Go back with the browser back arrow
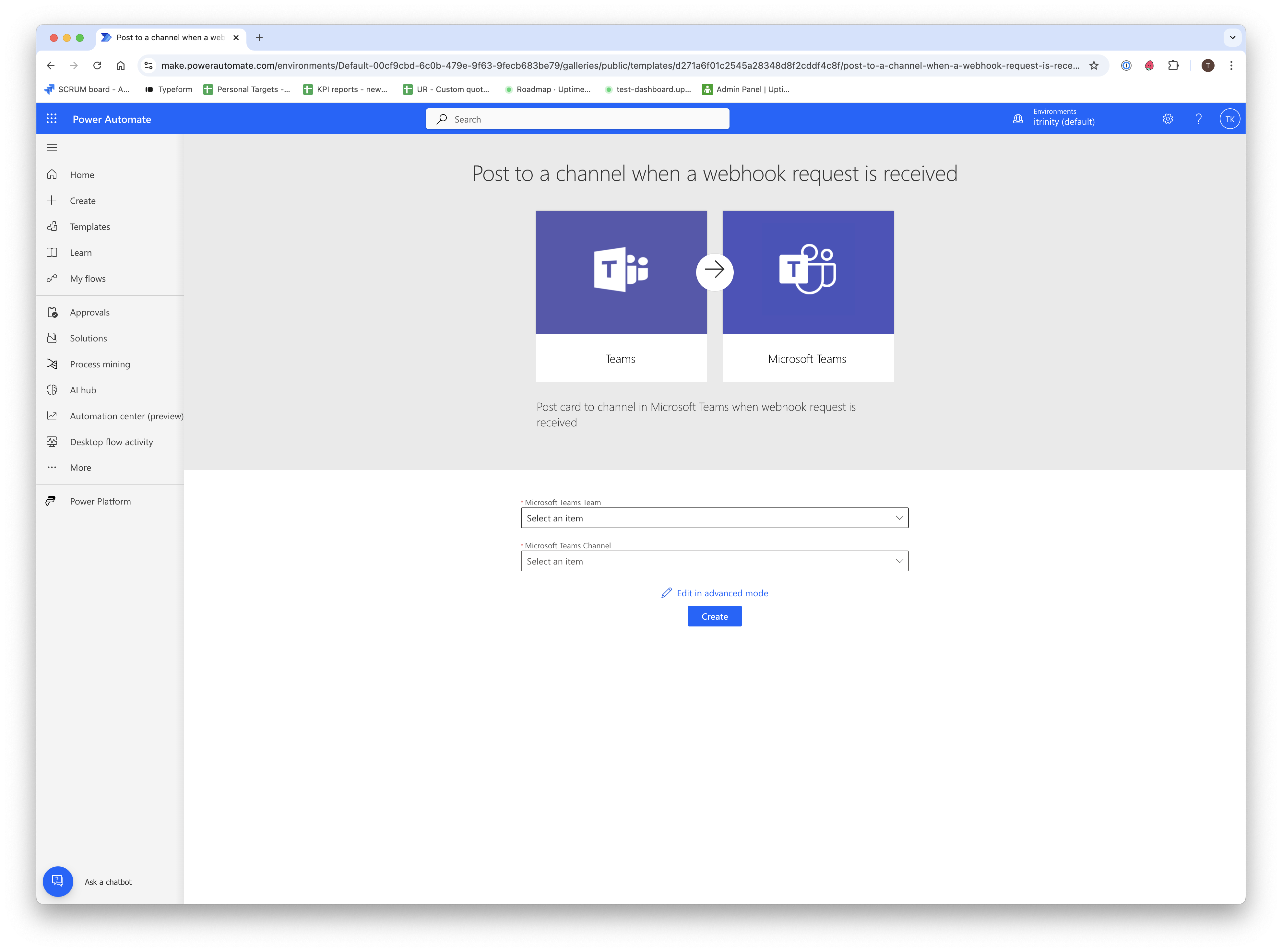1282x952 pixels. tap(51, 66)
